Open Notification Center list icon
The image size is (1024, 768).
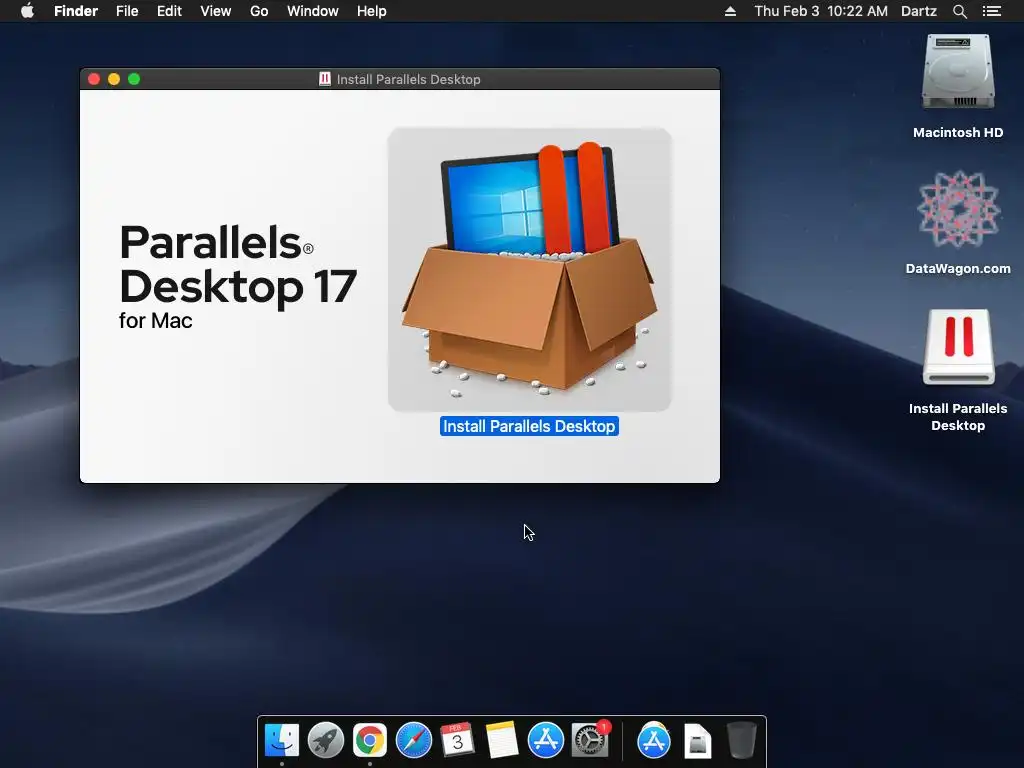click(x=992, y=11)
